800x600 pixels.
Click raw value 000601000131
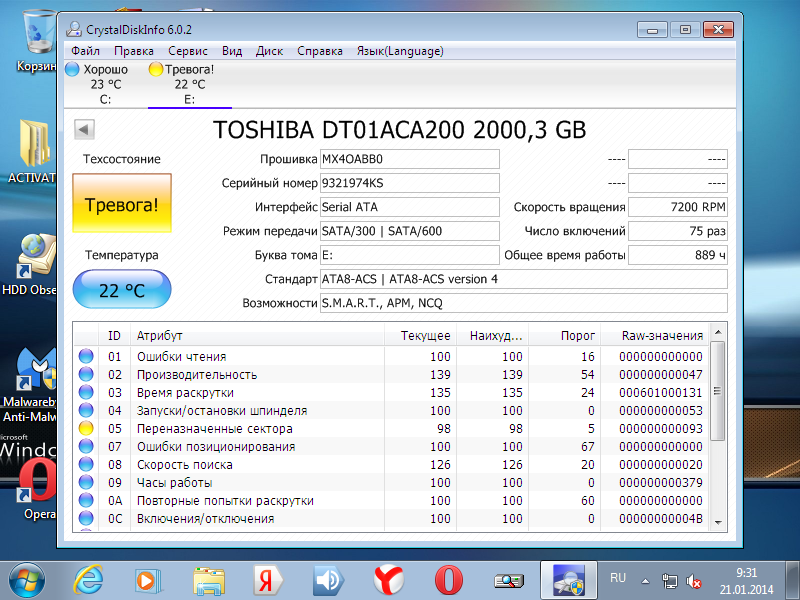pos(661,392)
